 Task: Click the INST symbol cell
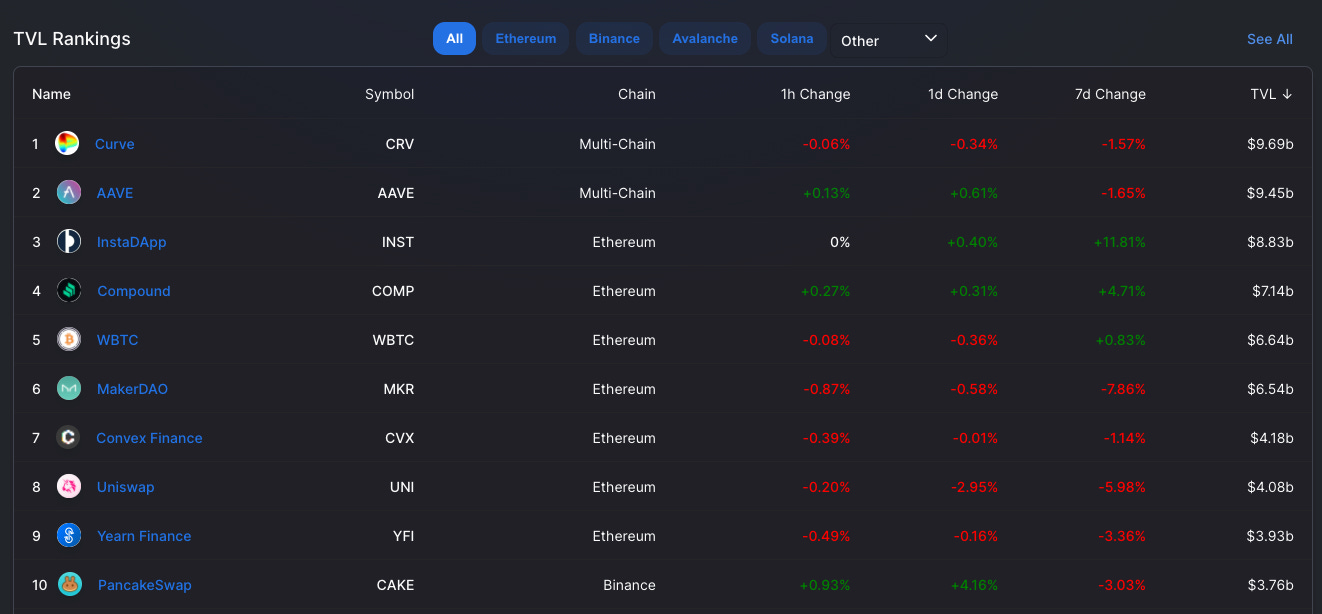click(398, 242)
